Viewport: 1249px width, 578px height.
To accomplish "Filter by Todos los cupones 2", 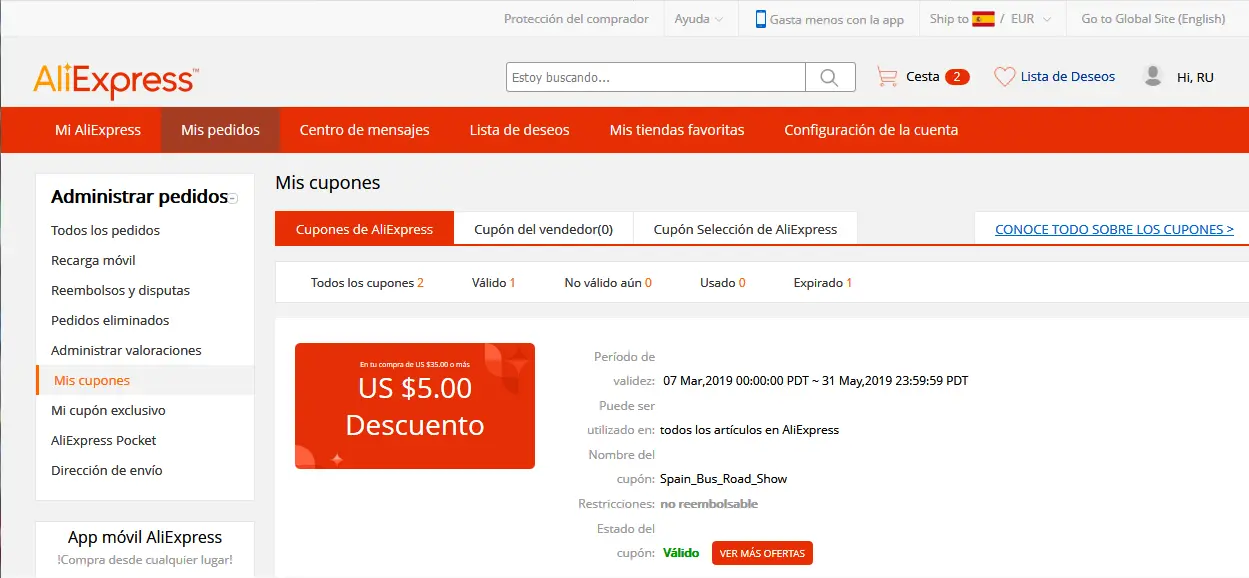I will [367, 283].
